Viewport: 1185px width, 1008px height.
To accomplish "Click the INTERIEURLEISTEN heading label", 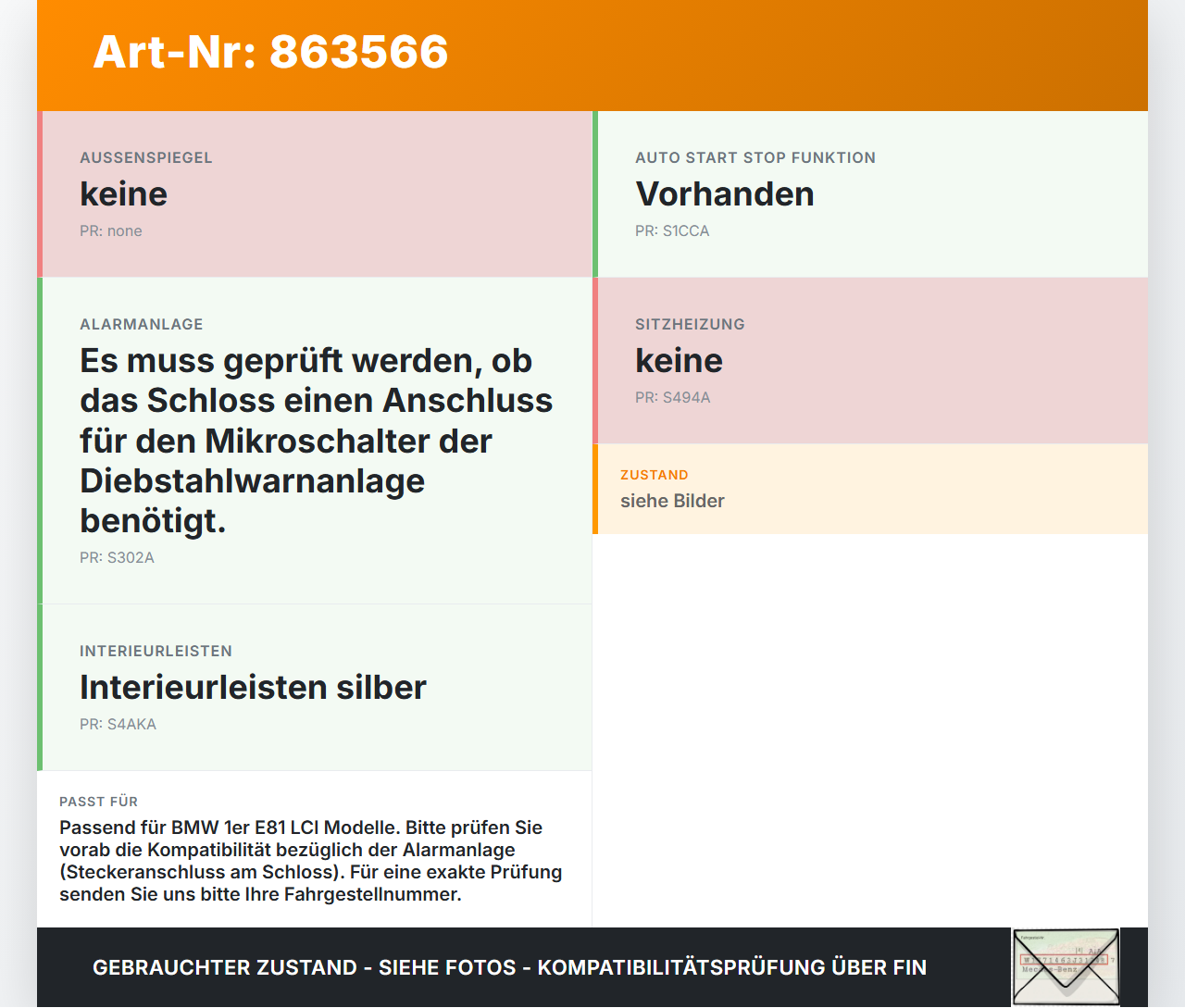I will tap(156, 652).
